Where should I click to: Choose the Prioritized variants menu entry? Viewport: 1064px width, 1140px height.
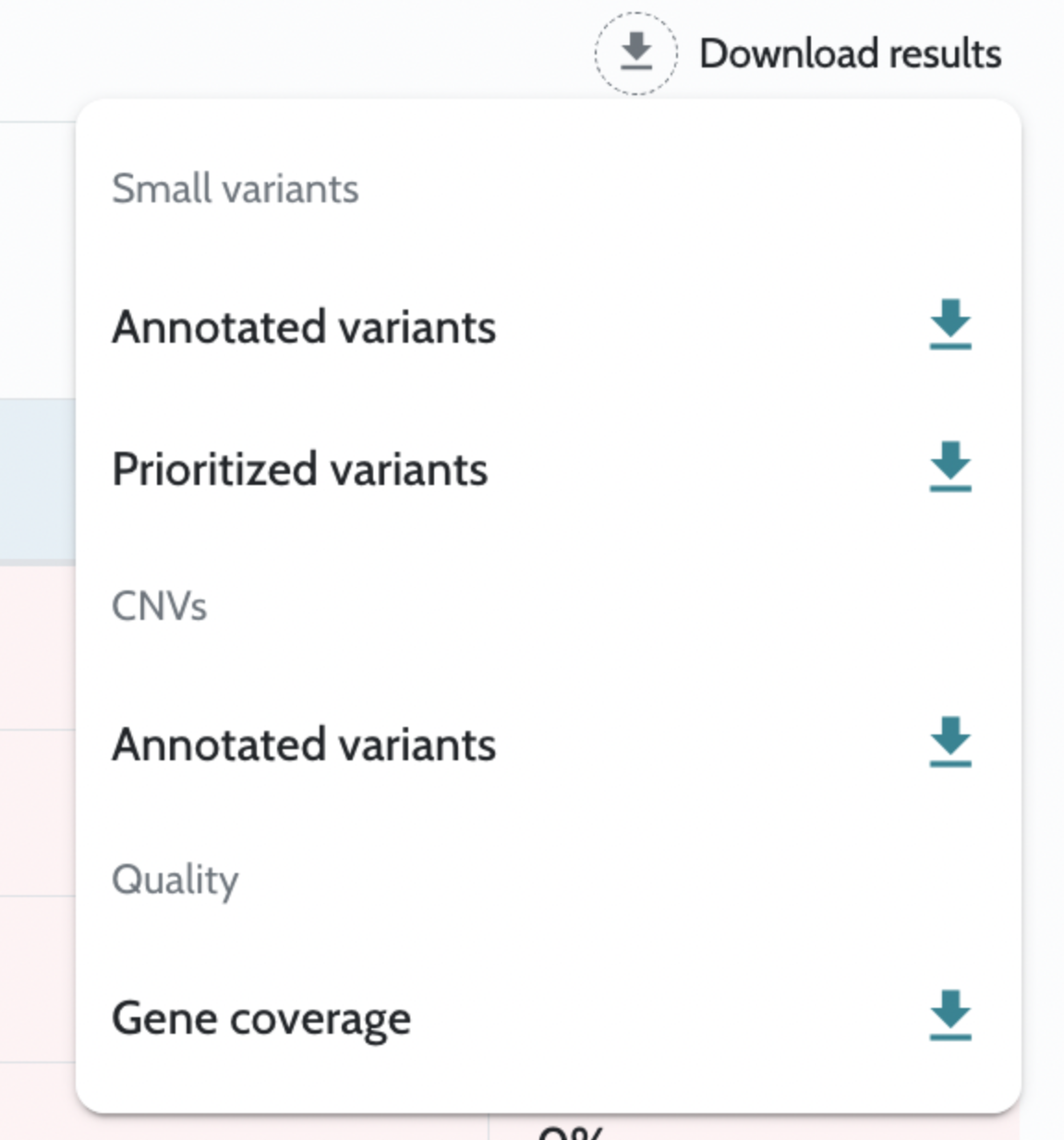299,469
